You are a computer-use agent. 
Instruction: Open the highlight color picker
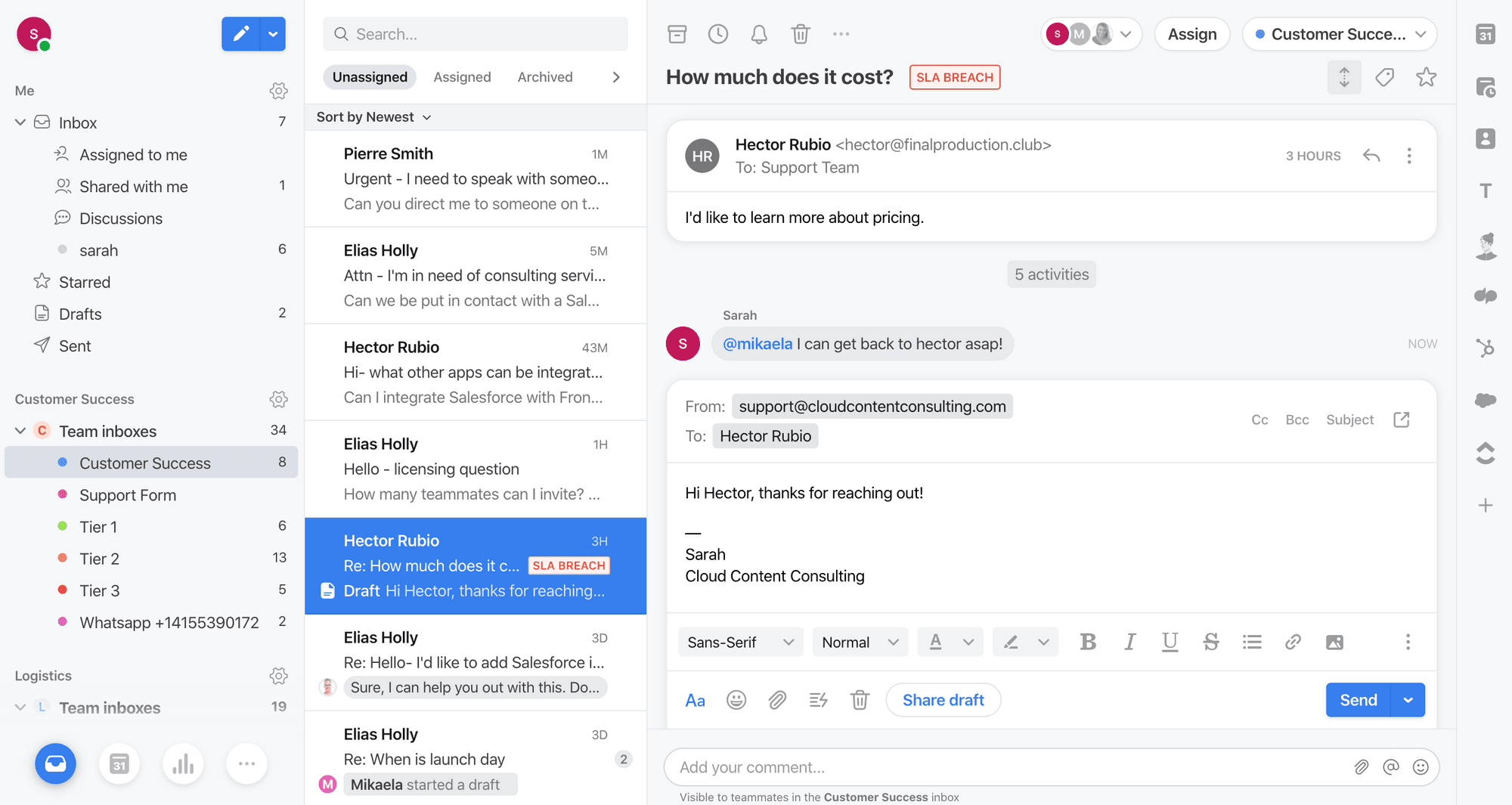coord(1025,642)
